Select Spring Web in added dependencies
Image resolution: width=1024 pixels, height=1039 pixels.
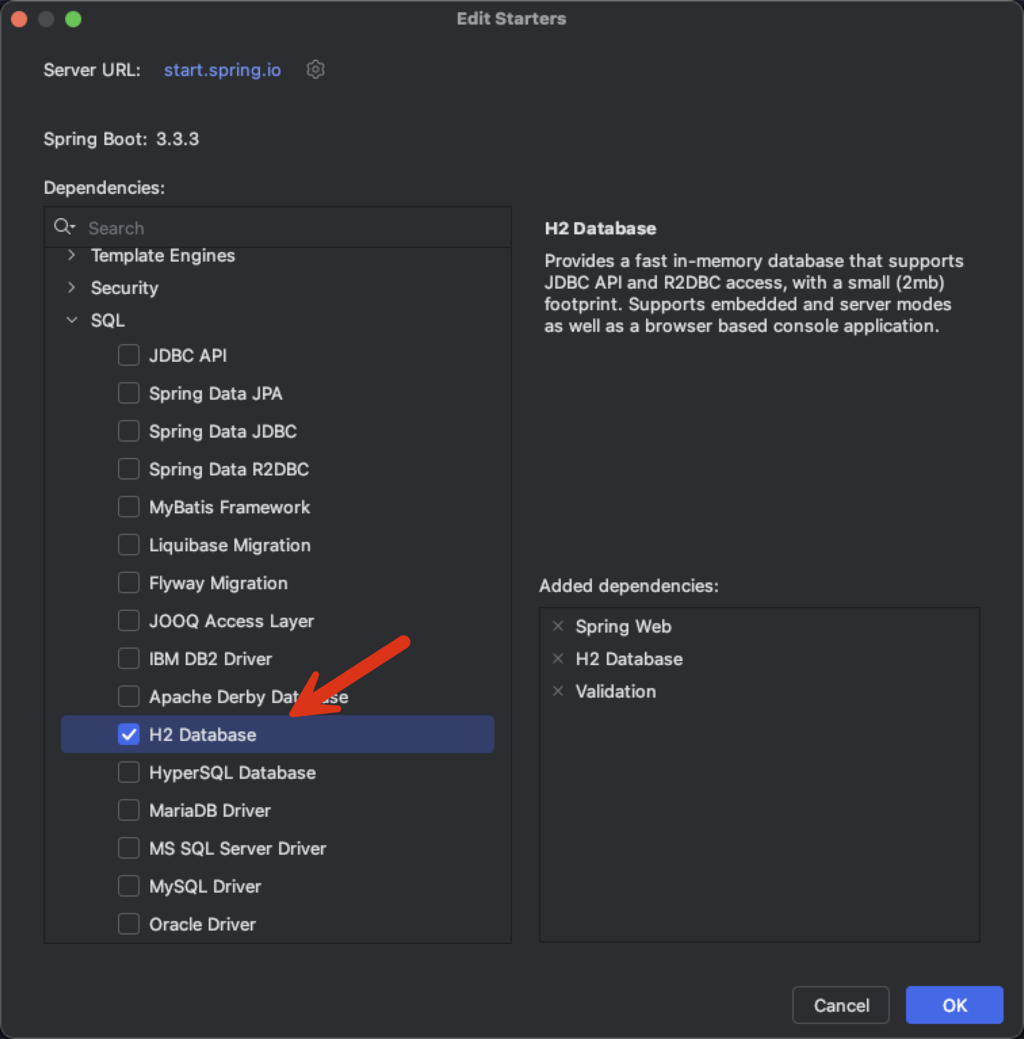[623, 627]
